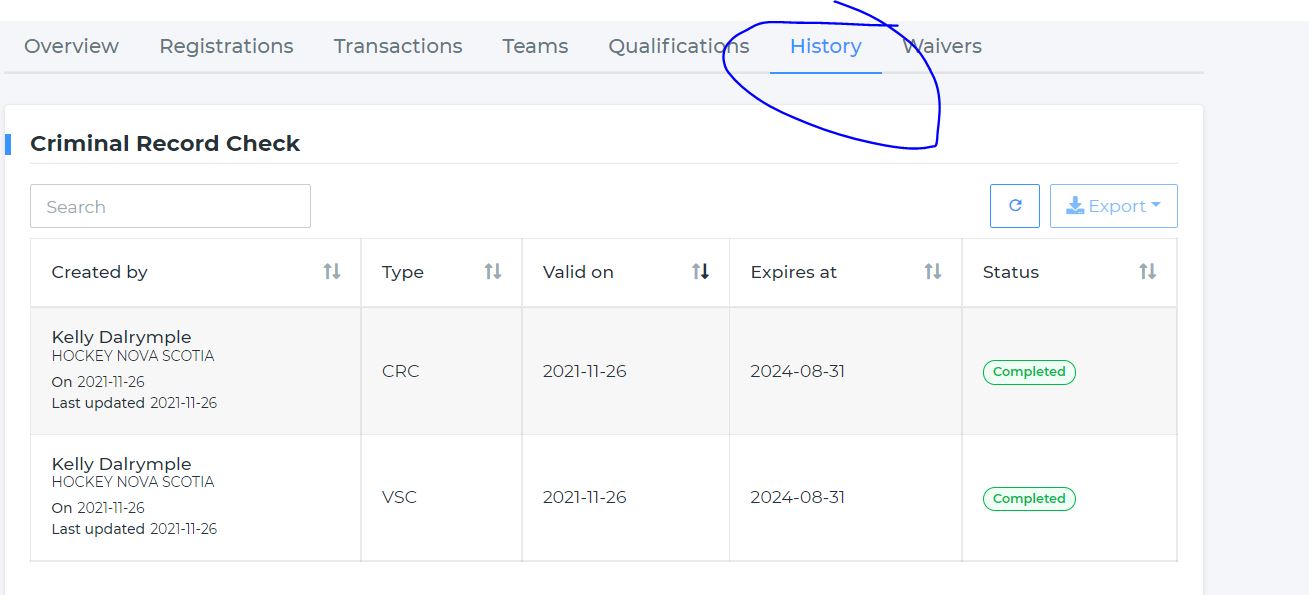Sort by Status column arrows
1309x595 pixels.
click(x=1148, y=272)
